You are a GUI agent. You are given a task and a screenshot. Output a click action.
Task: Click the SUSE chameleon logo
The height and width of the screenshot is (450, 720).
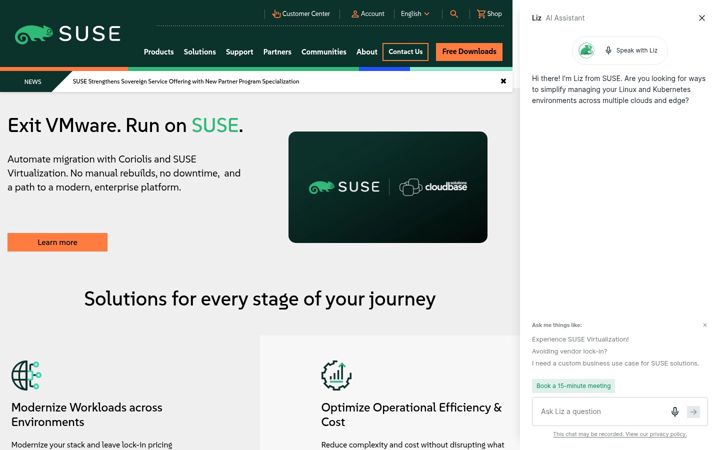[68, 34]
